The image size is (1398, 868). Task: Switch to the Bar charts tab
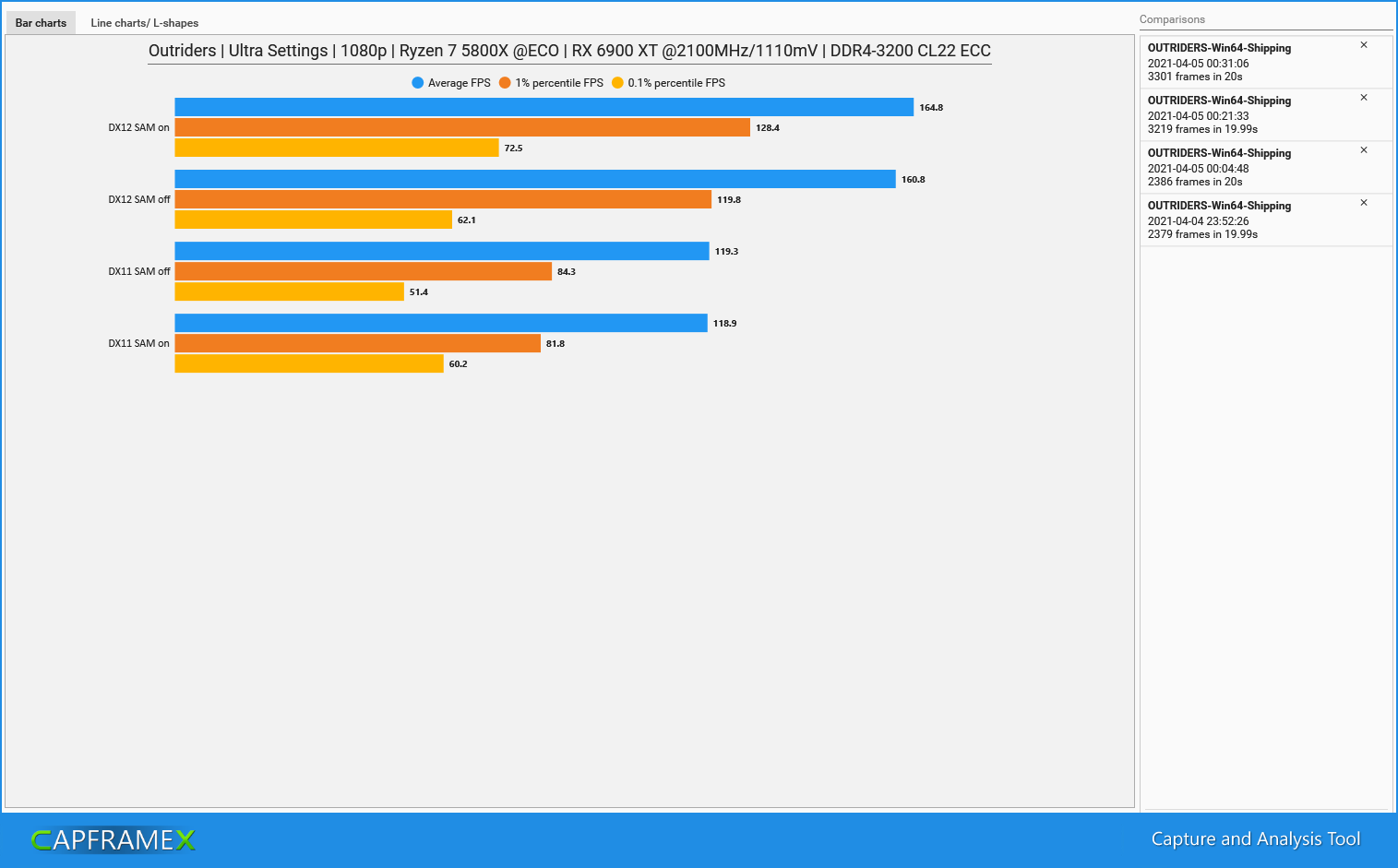tap(41, 23)
